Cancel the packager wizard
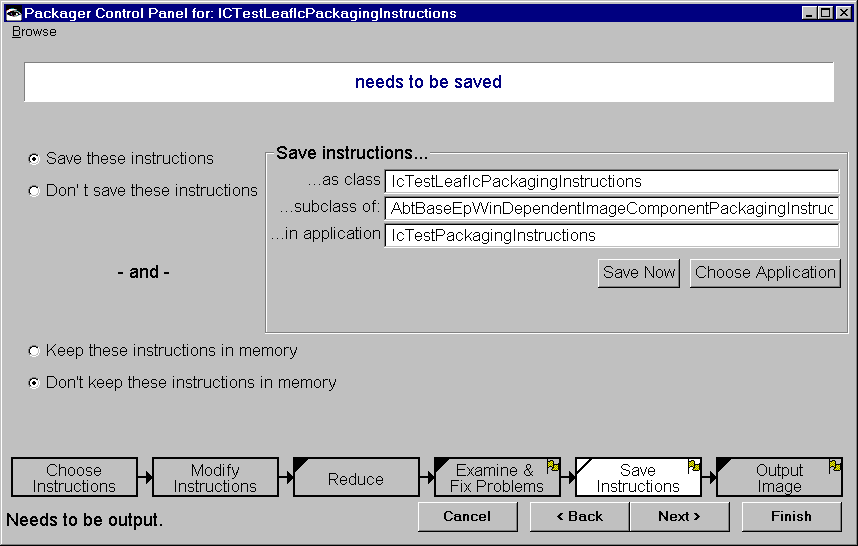 pos(467,517)
